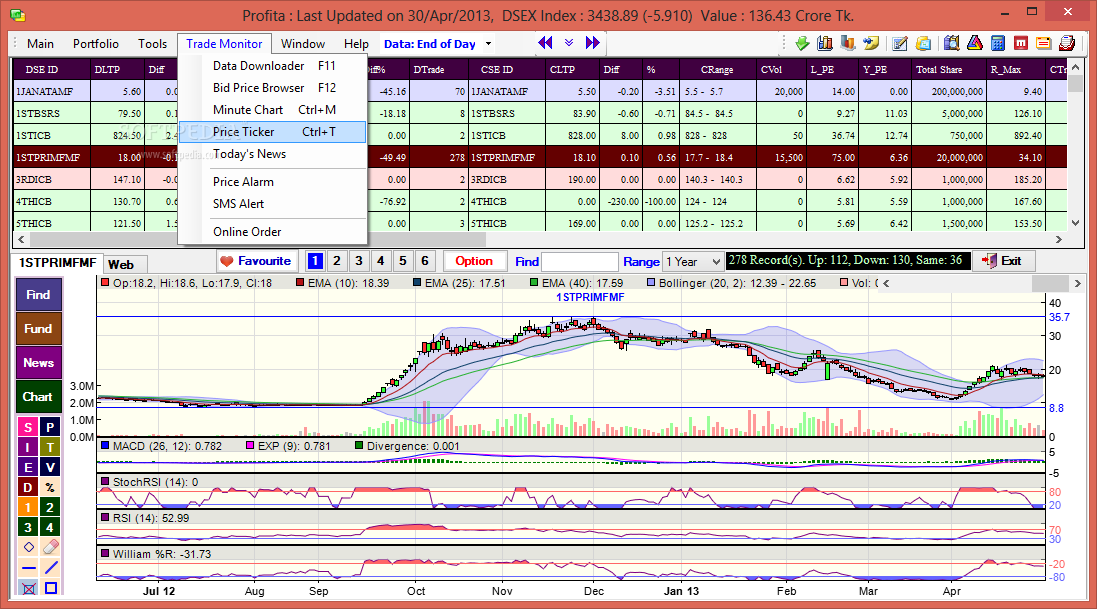Toggle the E indicator button

click(x=28, y=467)
